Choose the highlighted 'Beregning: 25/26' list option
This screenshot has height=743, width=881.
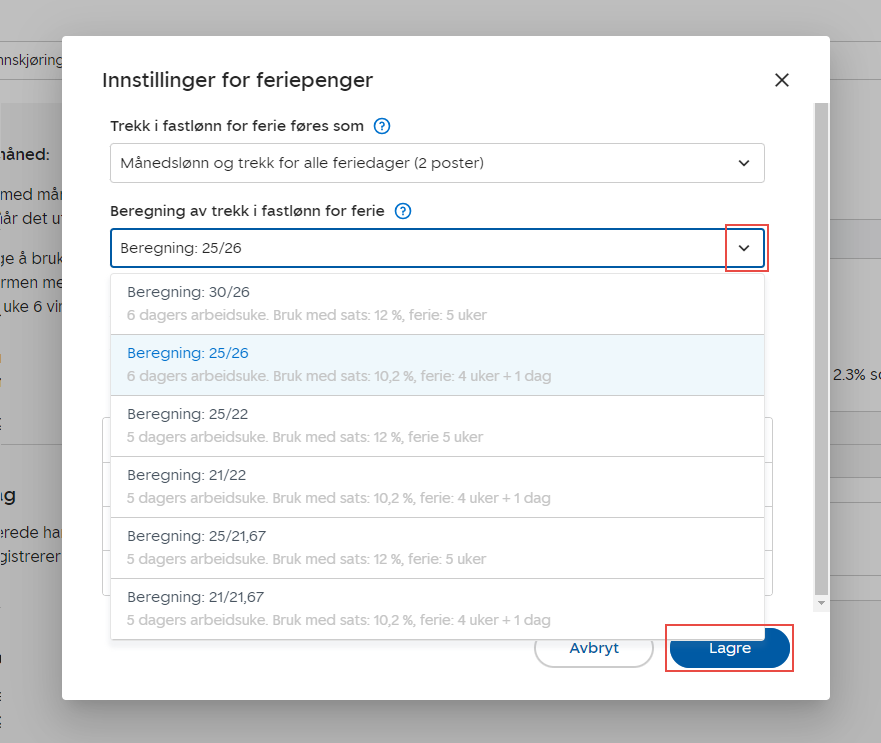[x=436, y=365]
